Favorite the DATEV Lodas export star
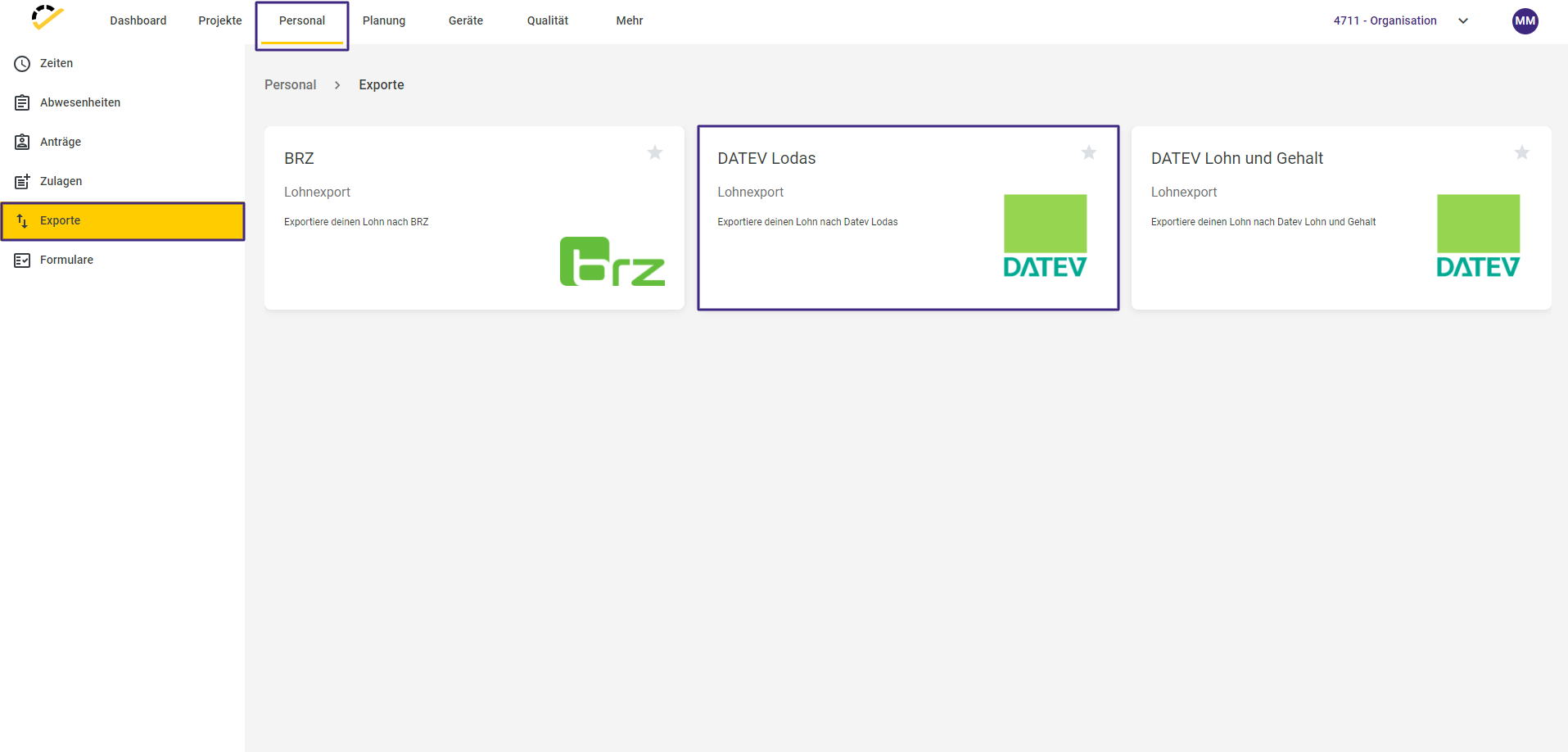Viewport: 1568px width, 752px height. [1089, 152]
